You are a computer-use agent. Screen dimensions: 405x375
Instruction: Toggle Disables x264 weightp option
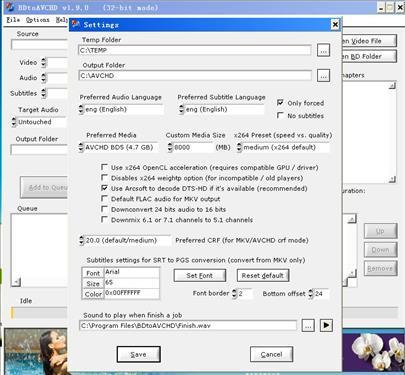104,177
